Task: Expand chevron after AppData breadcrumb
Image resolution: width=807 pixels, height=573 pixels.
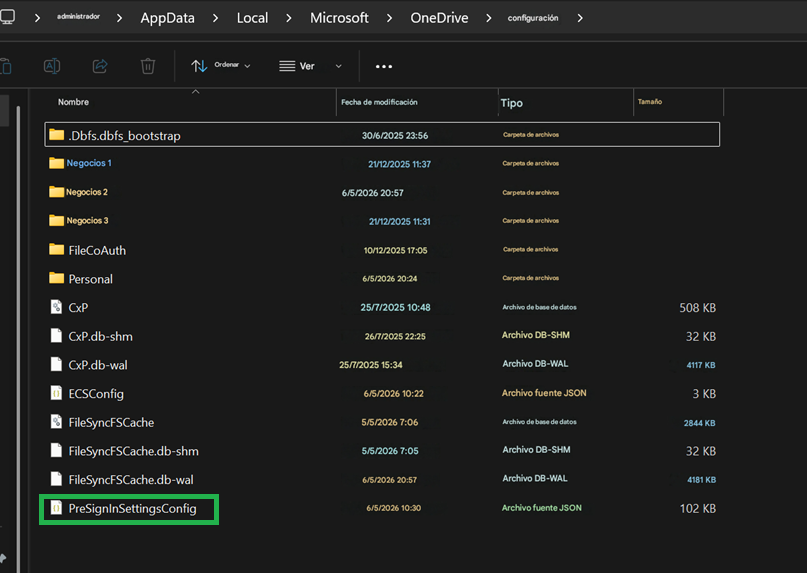Action: click(x=215, y=18)
